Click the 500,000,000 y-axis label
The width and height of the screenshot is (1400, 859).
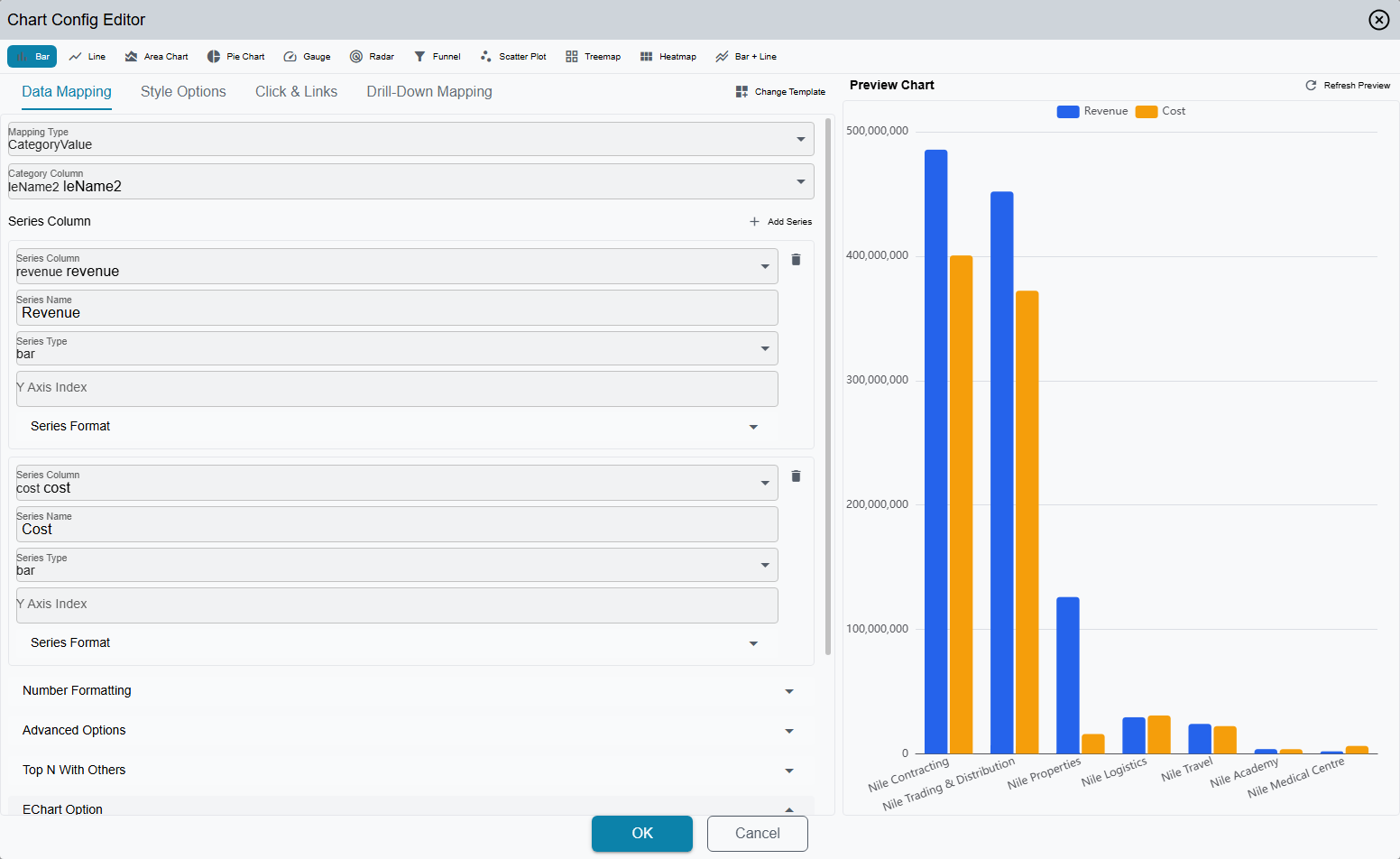[x=877, y=131]
